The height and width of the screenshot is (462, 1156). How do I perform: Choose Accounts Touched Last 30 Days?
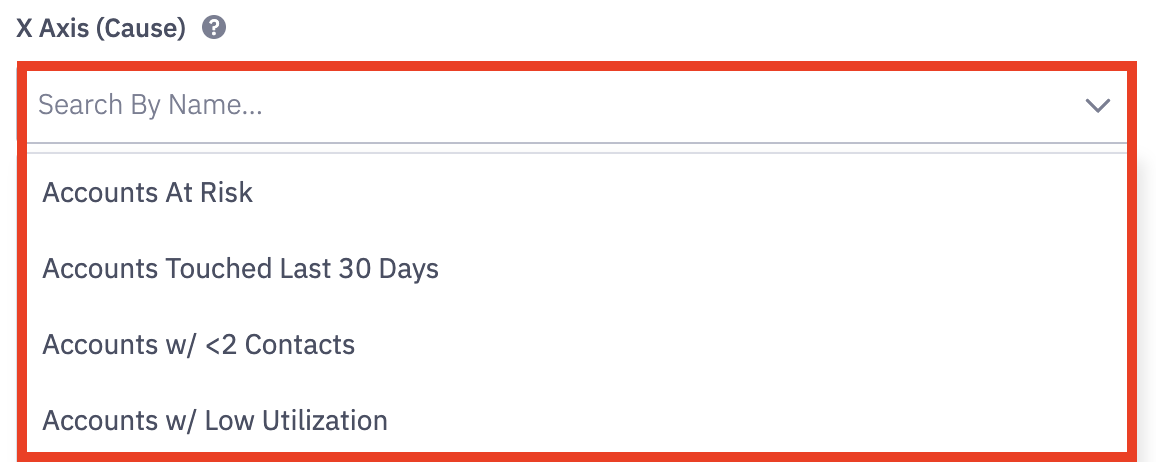pyautogui.click(x=240, y=269)
